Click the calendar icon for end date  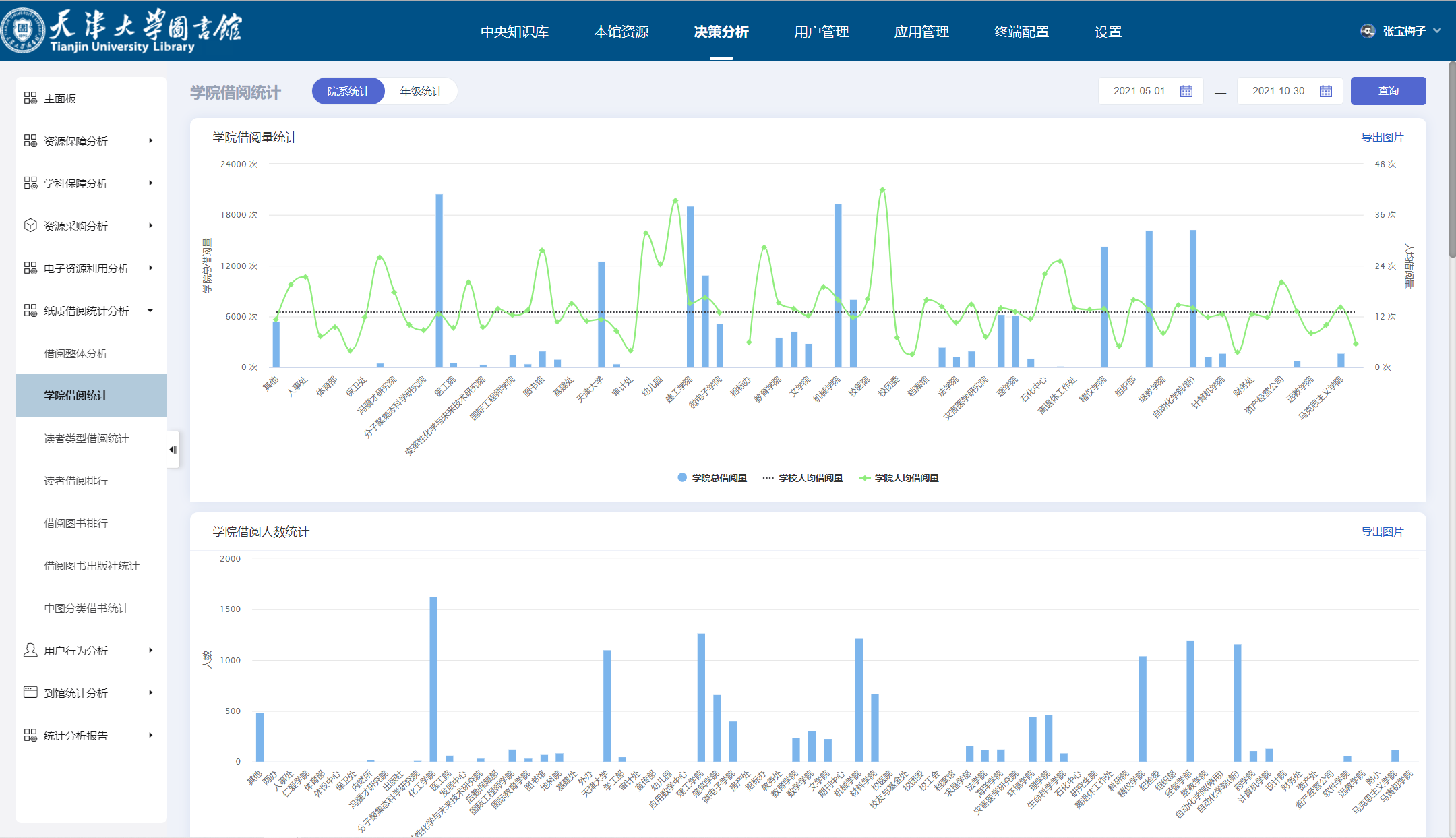click(x=1325, y=91)
